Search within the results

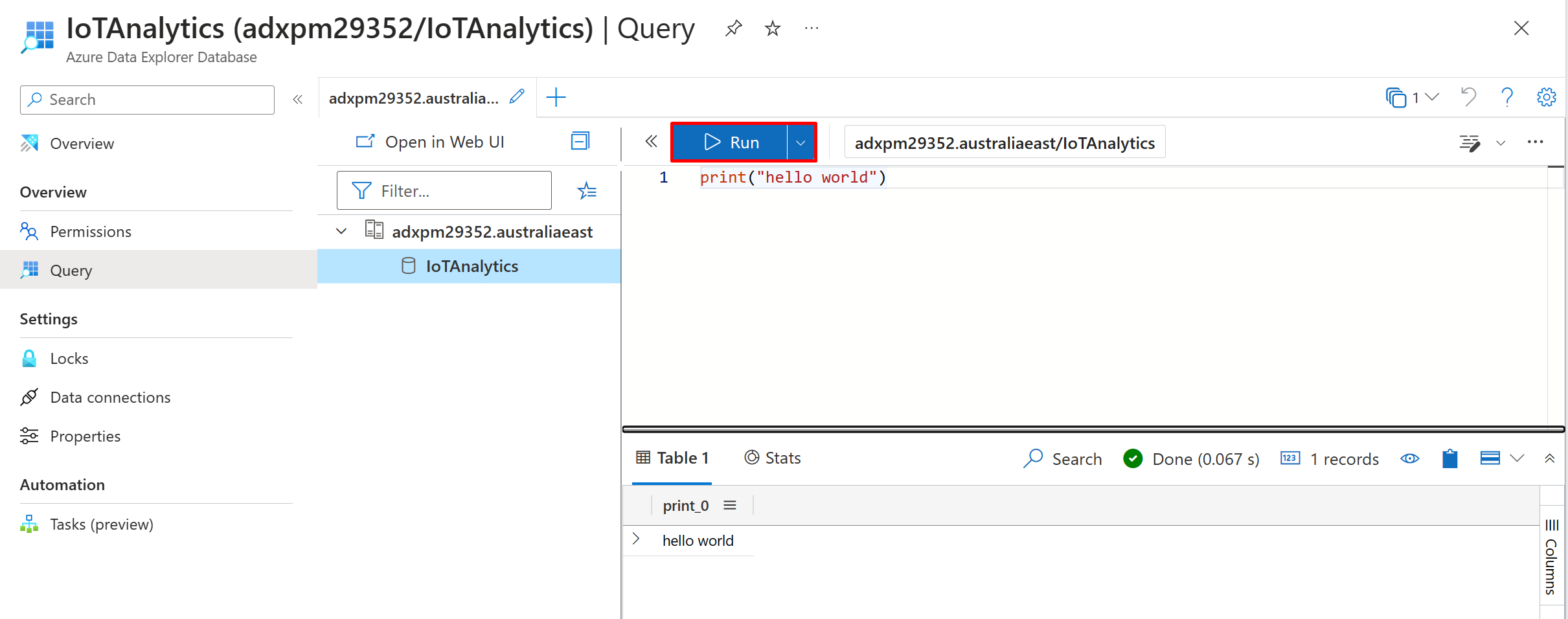tap(1062, 458)
